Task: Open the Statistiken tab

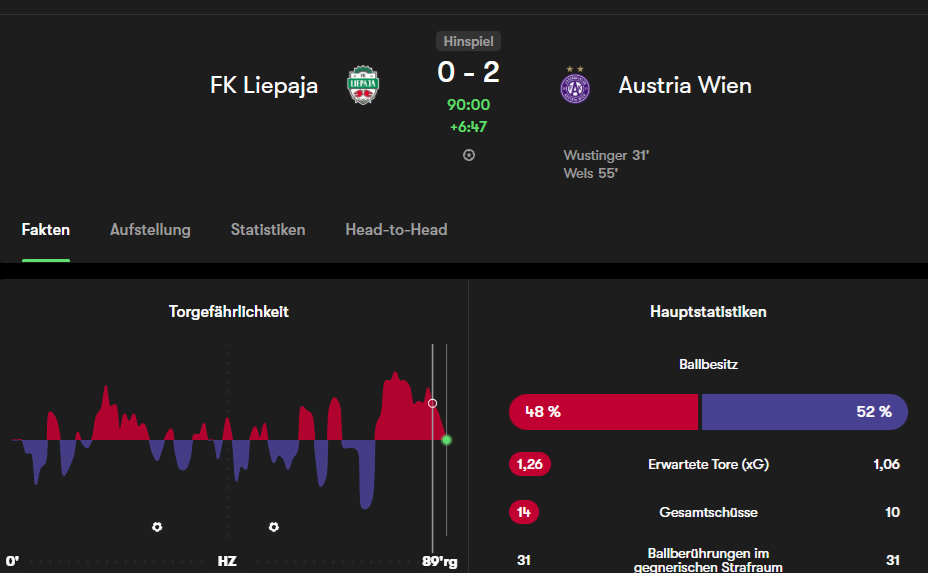Action: point(268,230)
